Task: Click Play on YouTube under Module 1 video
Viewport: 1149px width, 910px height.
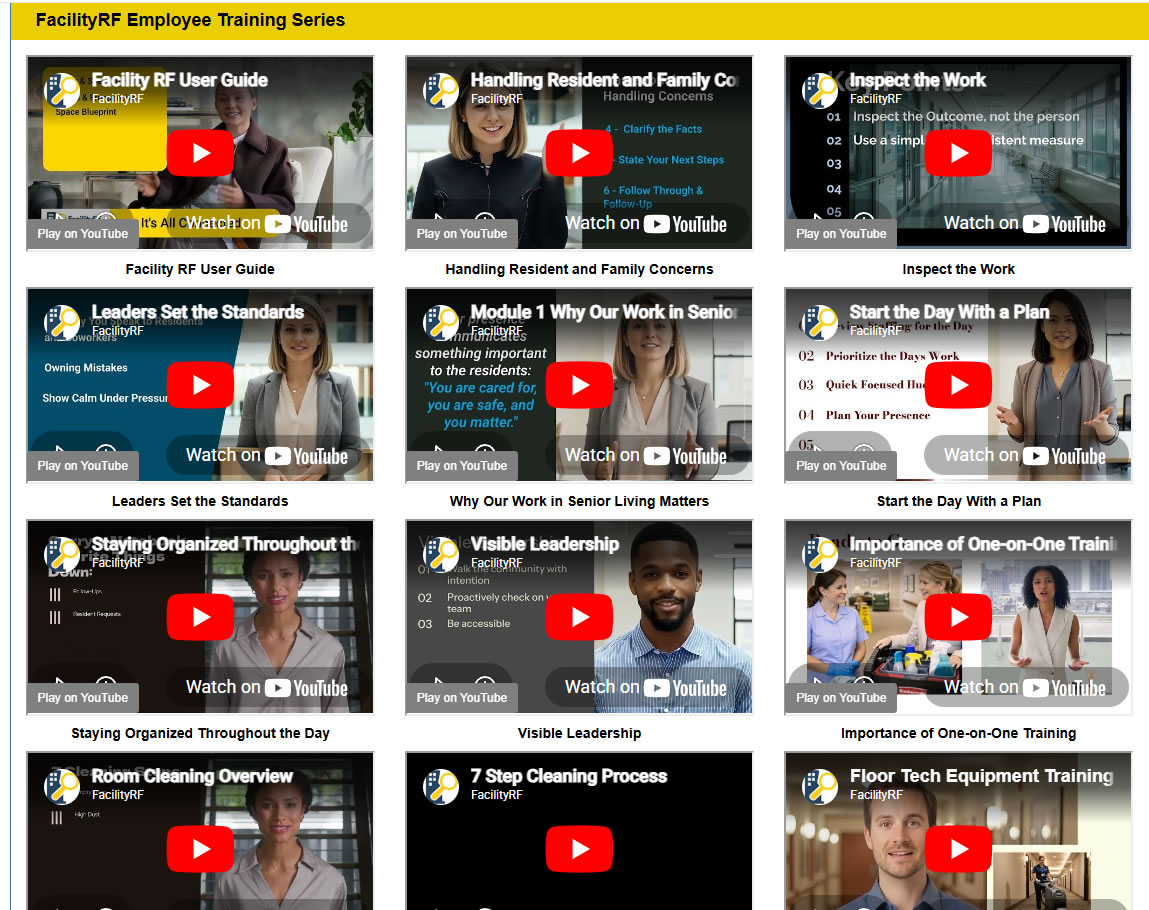Action: tap(462, 466)
